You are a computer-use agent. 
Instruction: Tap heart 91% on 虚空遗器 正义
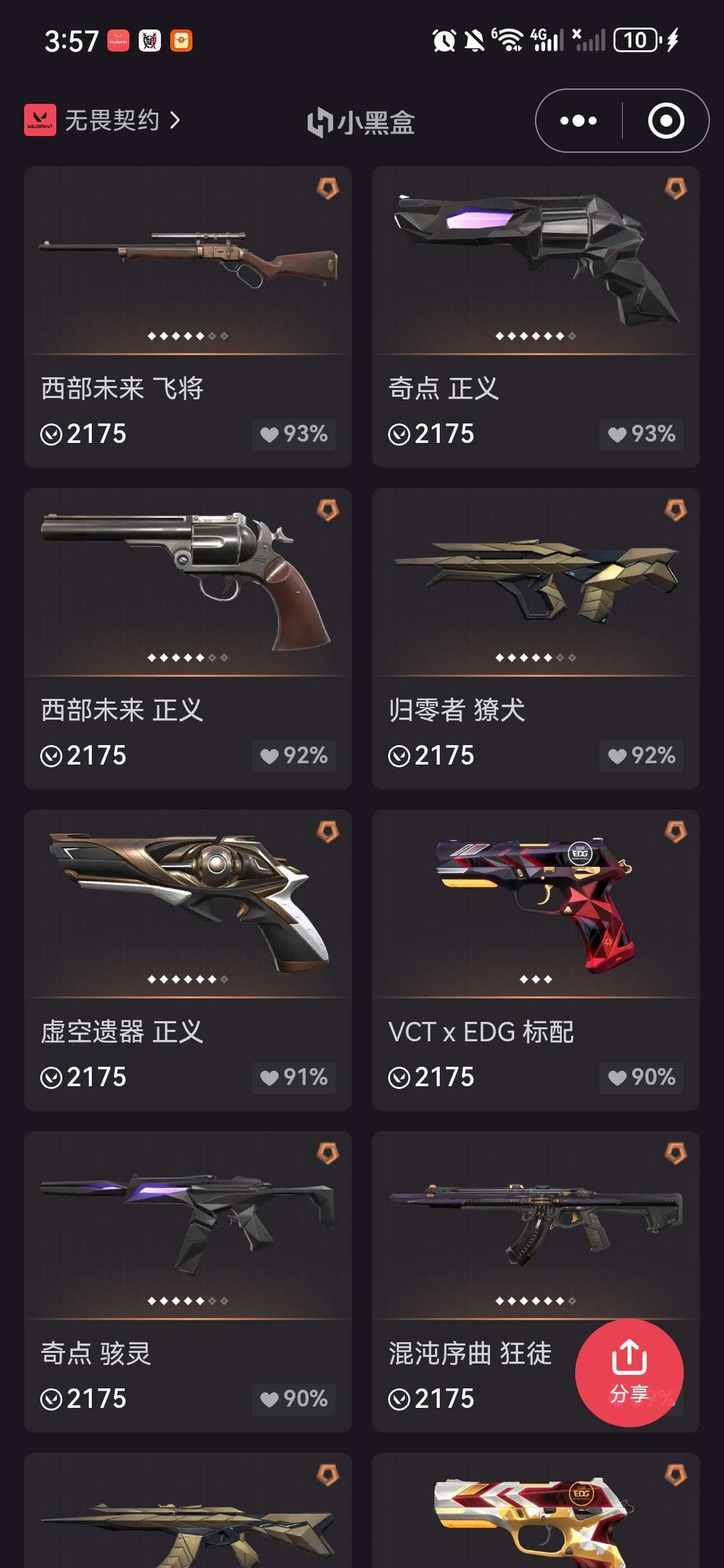[294, 1077]
